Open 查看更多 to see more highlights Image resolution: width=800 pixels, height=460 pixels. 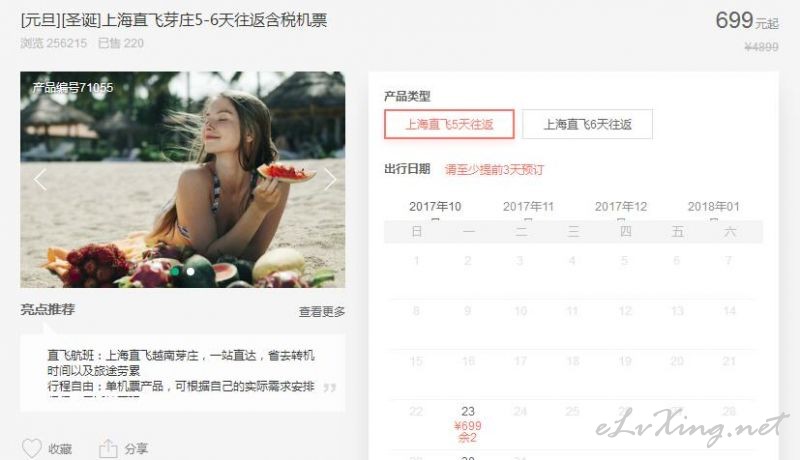[322, 312]
